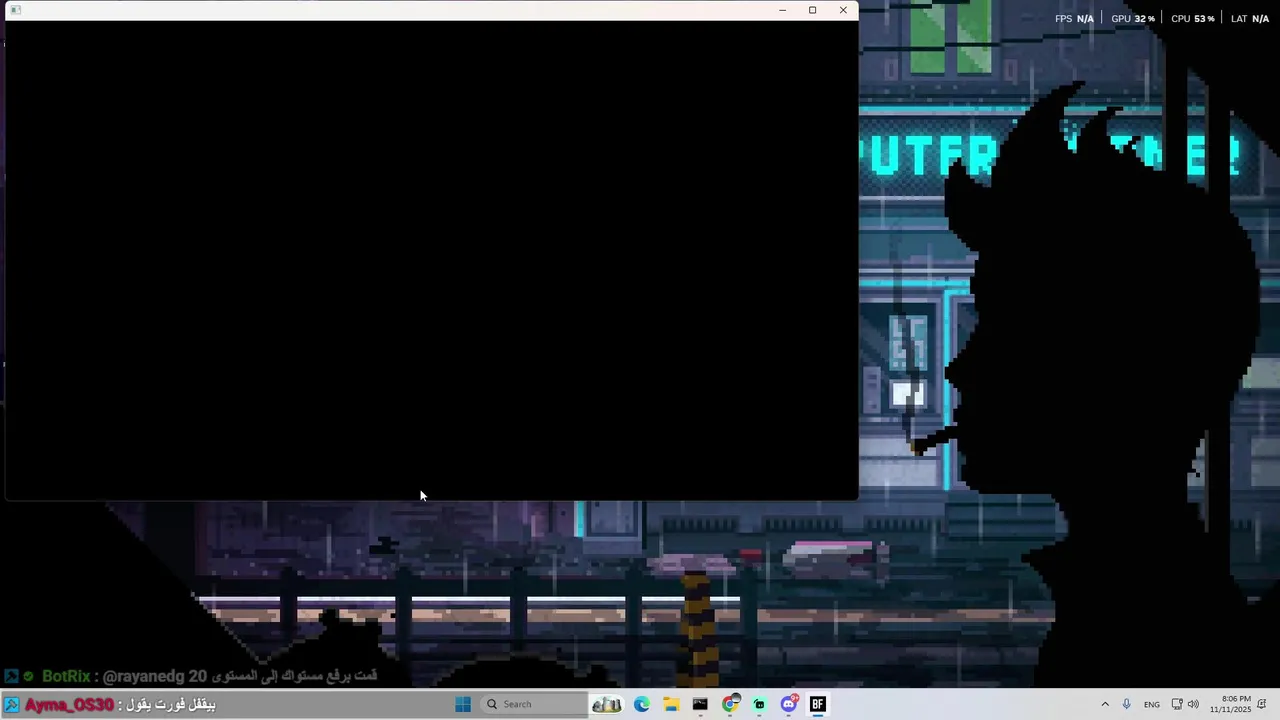This screenshot has width=1280, height=720.
Task: Open network settings from the system tray
Action: (1177, 704)
